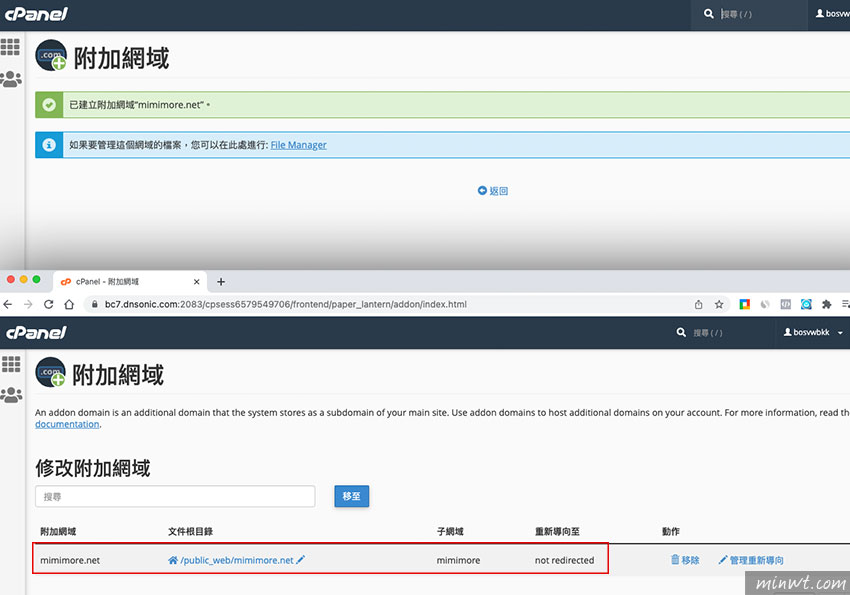The image size is (850, 595).
Task: Click the blue info icon in the notice bar
Action: pyautogui.click(x=49, y=145)
